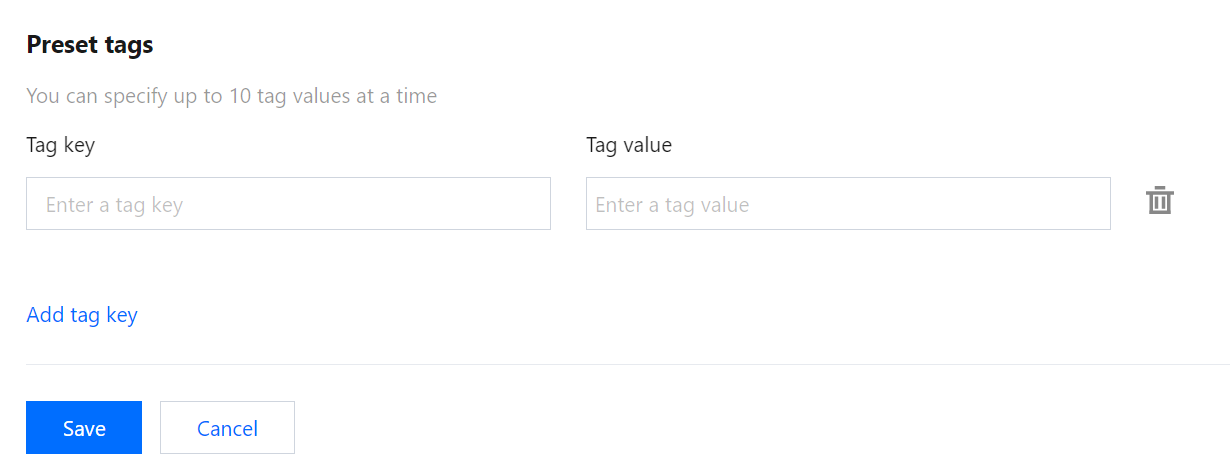
Task: Place the cursor in the tag key textbox
Action: 288,204
